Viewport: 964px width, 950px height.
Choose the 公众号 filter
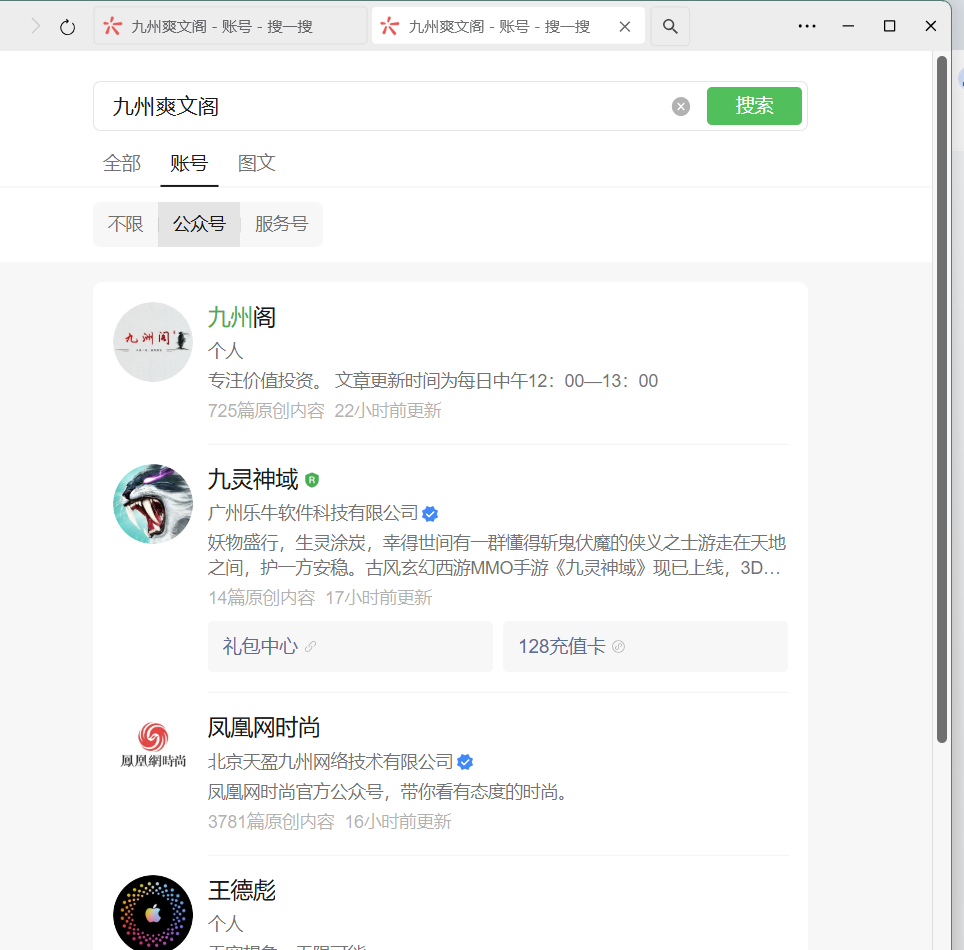[199, 224]
